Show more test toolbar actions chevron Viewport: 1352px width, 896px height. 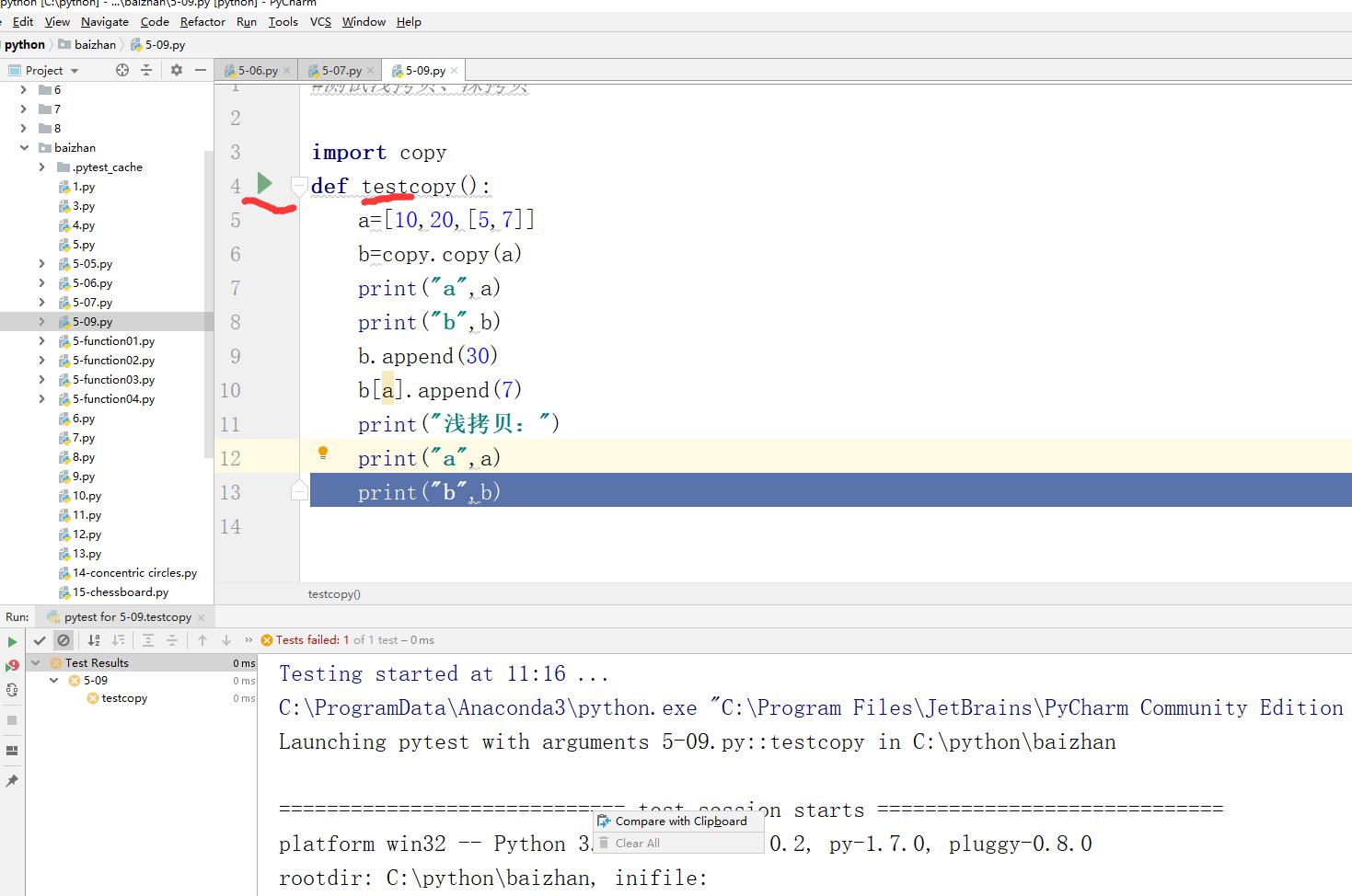248,640
